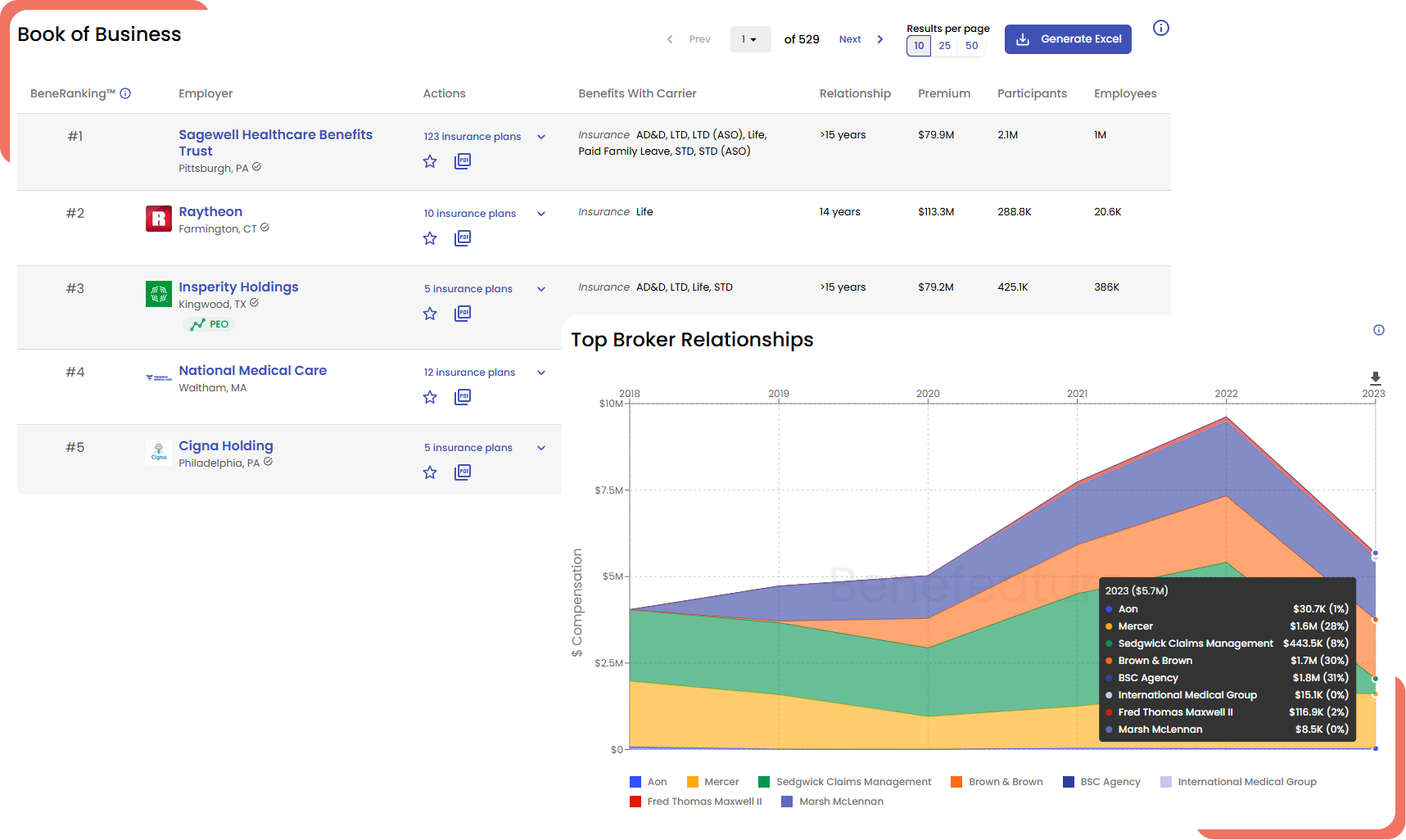Open Sagewell Healthcare Benefits Trust employer link
Image resolution: width=1406 pixels, height=840 pixels.
[275, 142]
